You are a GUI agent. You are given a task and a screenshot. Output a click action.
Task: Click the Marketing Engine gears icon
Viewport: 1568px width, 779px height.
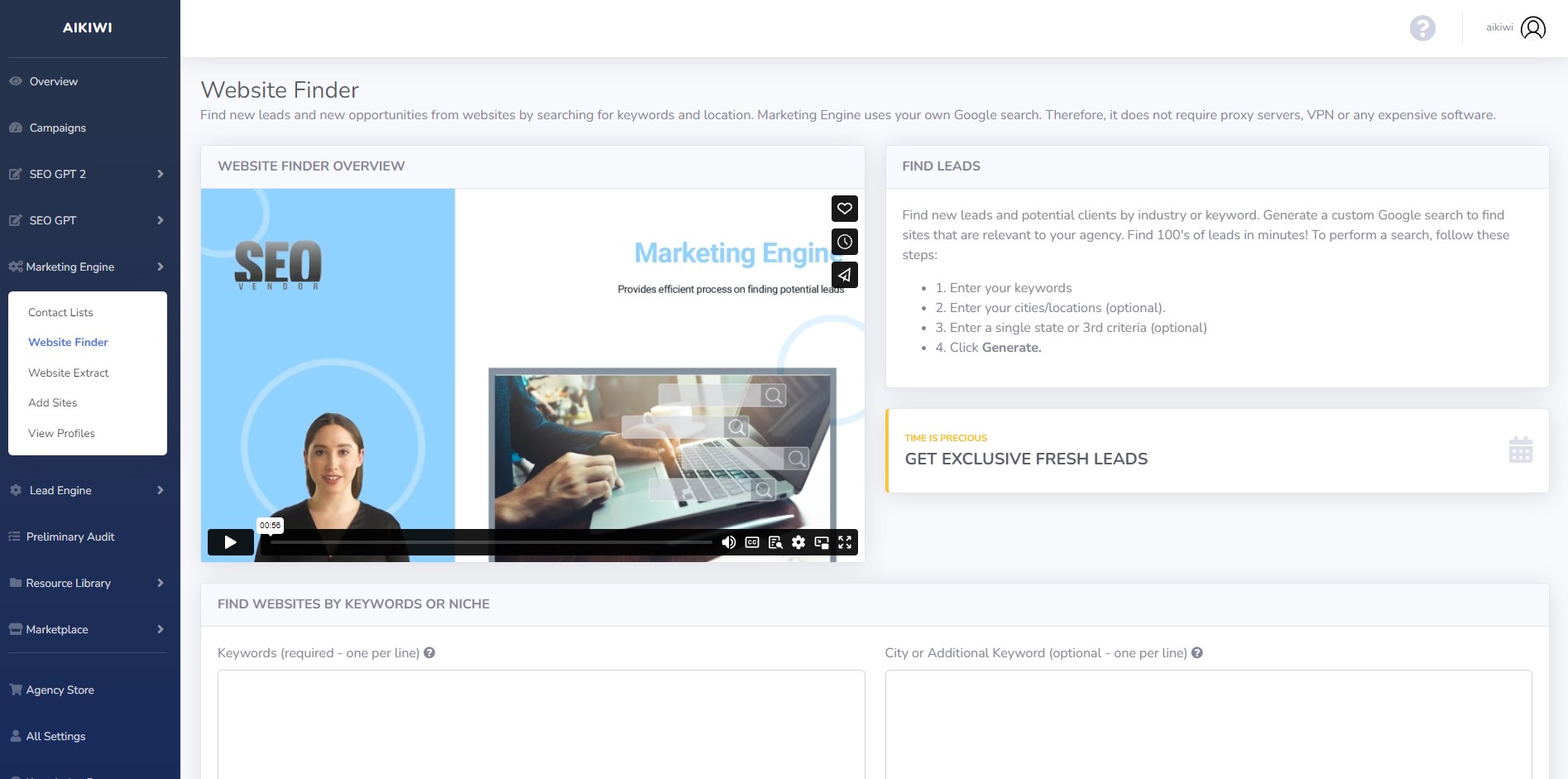click(x=15, y=267)
